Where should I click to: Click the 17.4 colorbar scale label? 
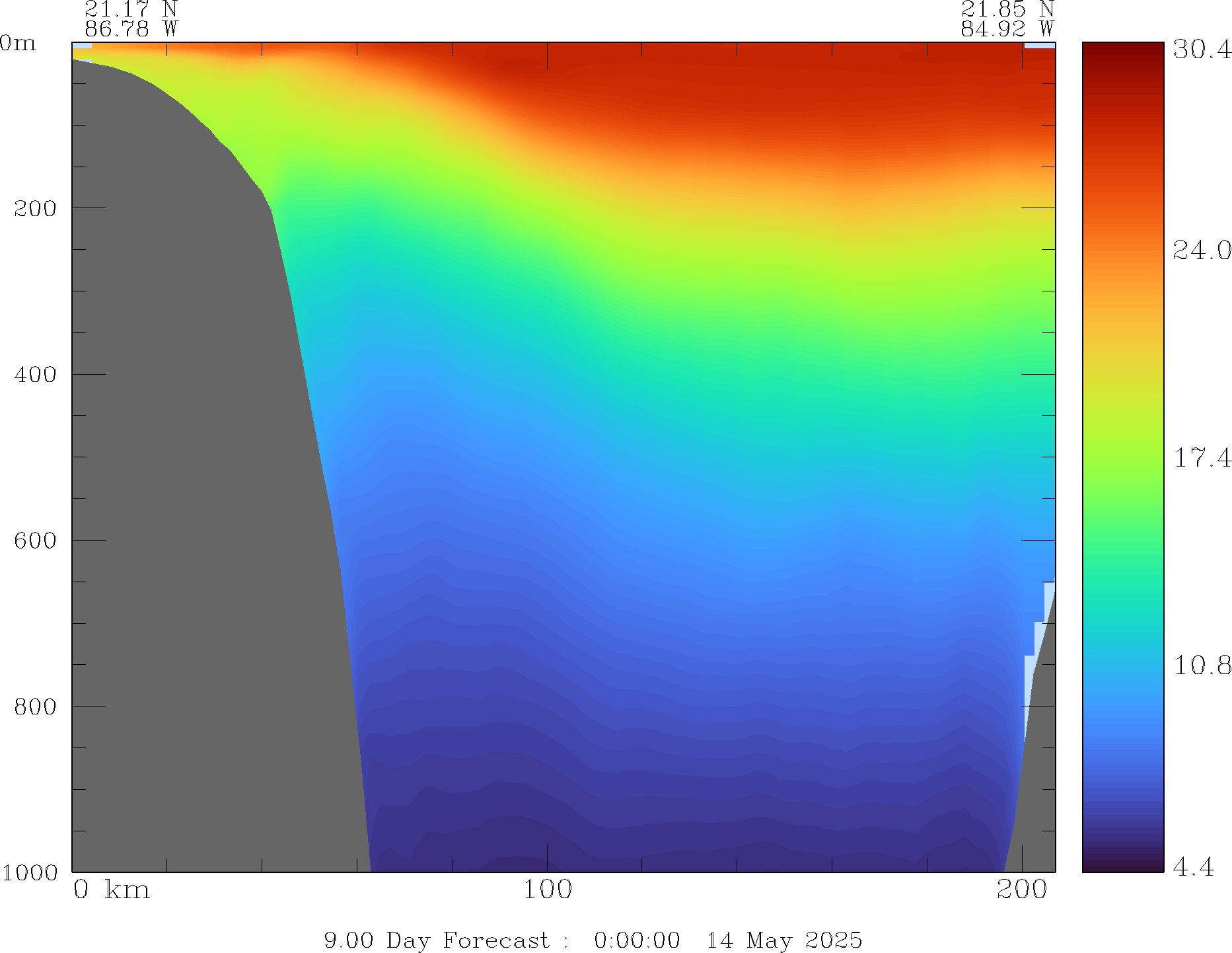pyautogui.click(x=1202, y=458)
